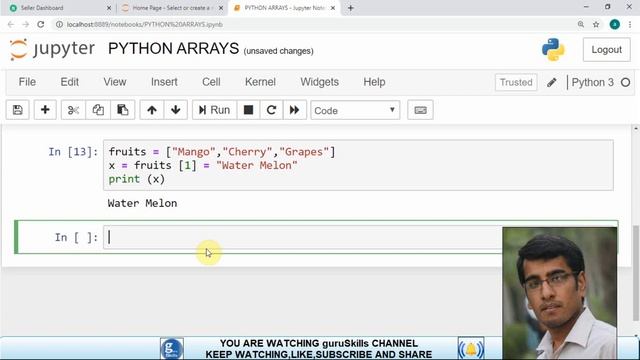Screen dimensions: 640x360
Task: Open the cell type dropdown showing Code
Action: [x=355, y=110]
